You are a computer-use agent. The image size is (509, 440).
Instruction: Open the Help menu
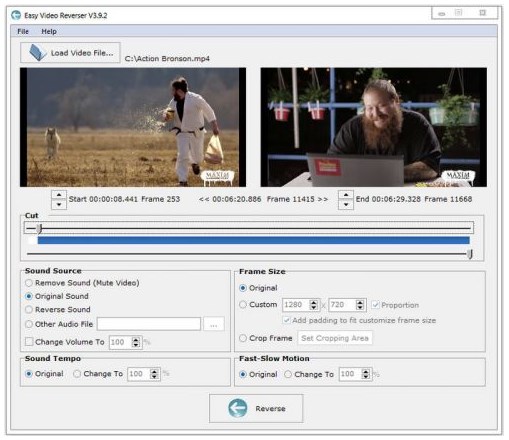point(49,31)
